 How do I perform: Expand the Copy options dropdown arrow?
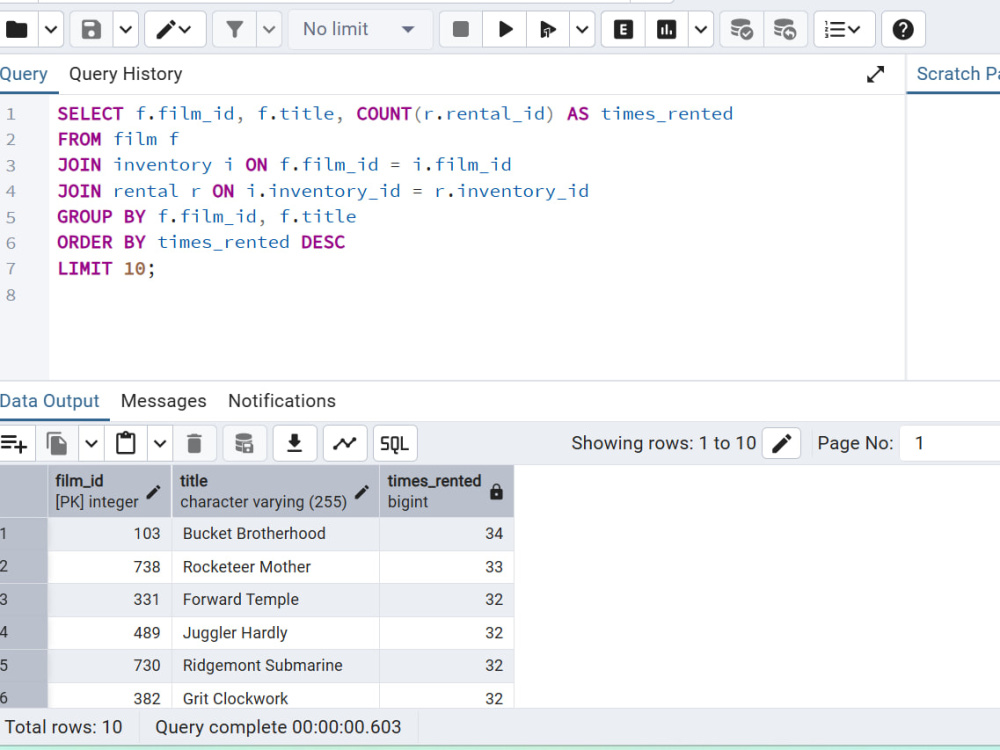(x=91, y=443)
